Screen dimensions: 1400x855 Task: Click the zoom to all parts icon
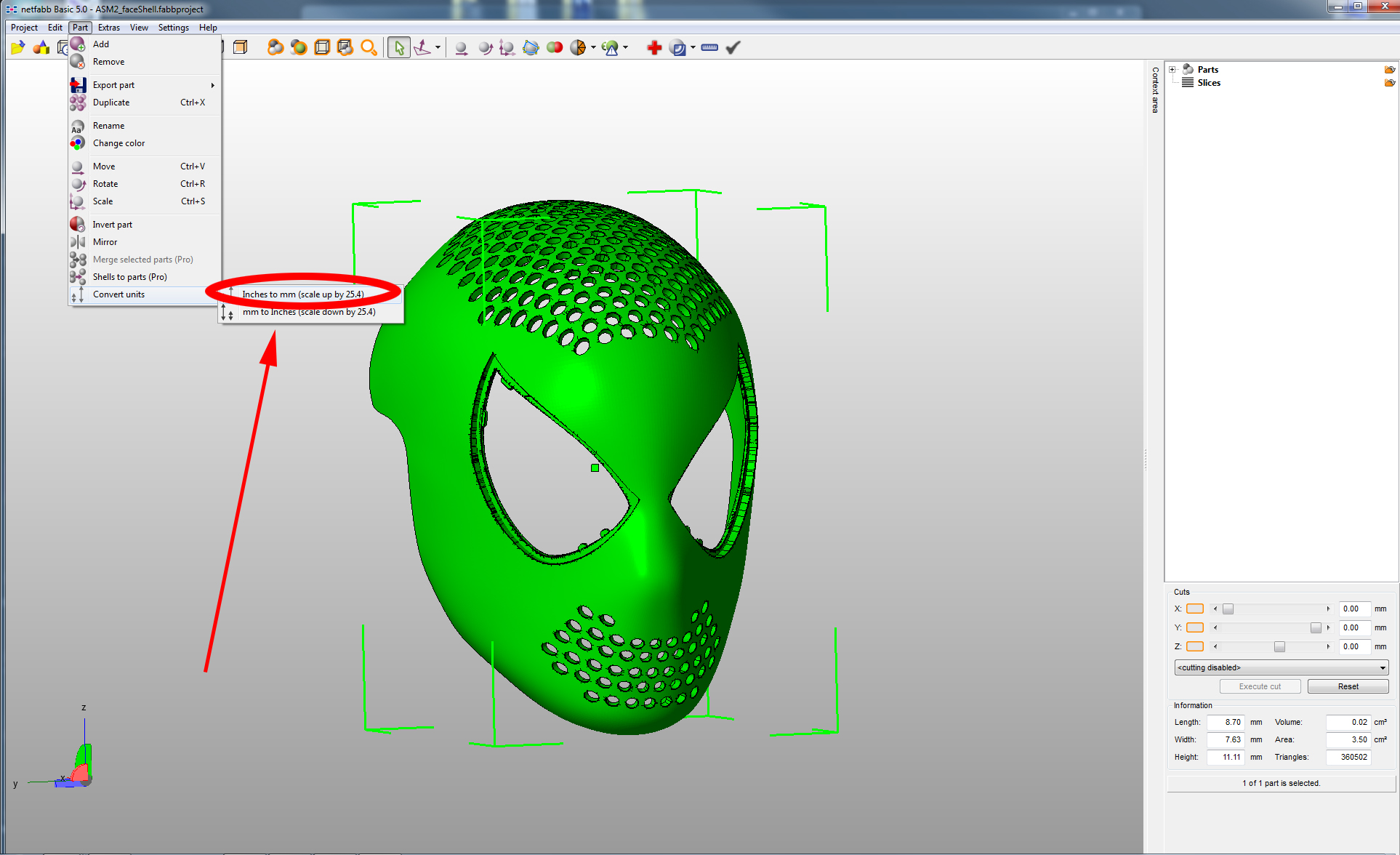tap(275, 48)
